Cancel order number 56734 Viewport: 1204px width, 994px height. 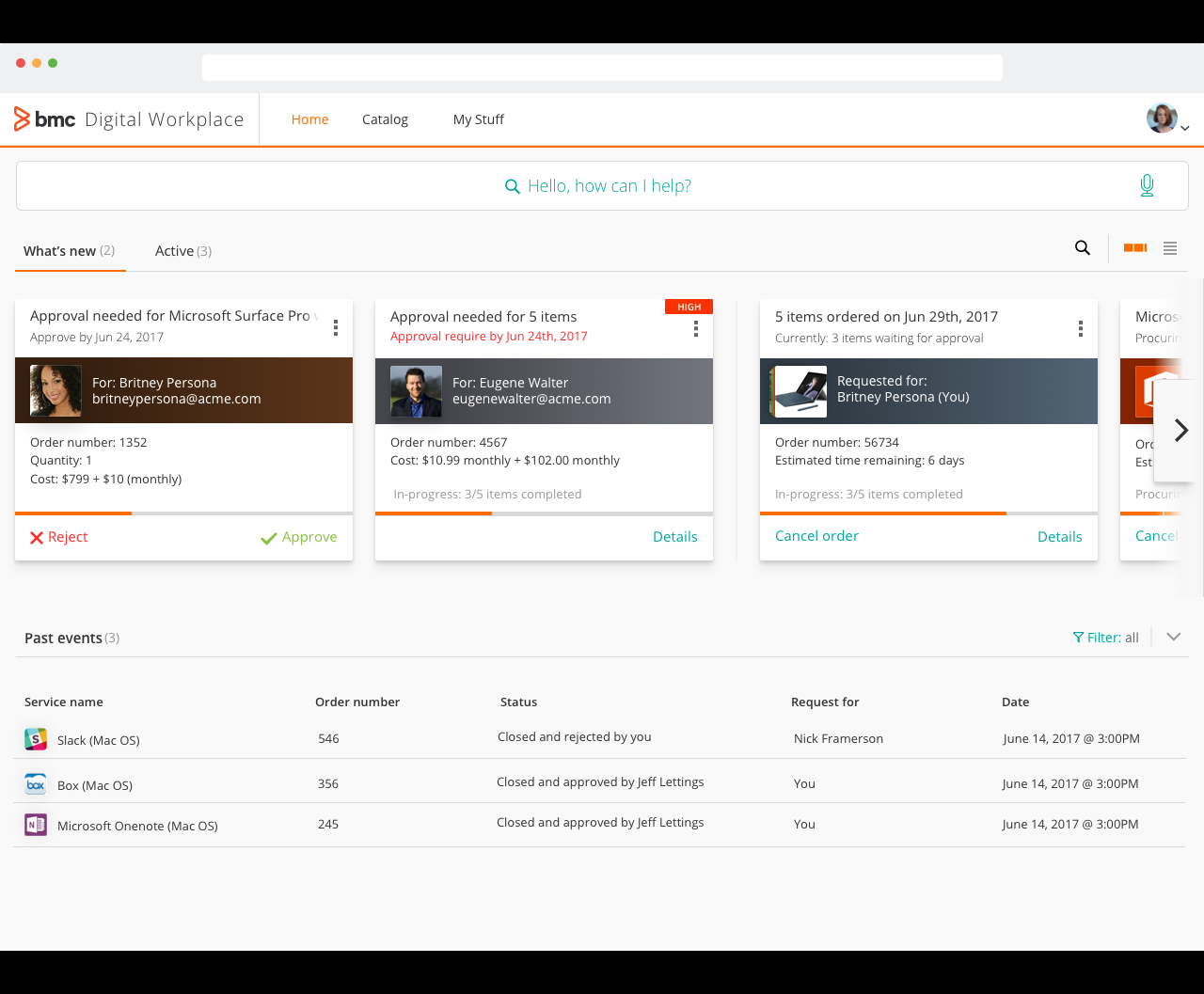816,536
